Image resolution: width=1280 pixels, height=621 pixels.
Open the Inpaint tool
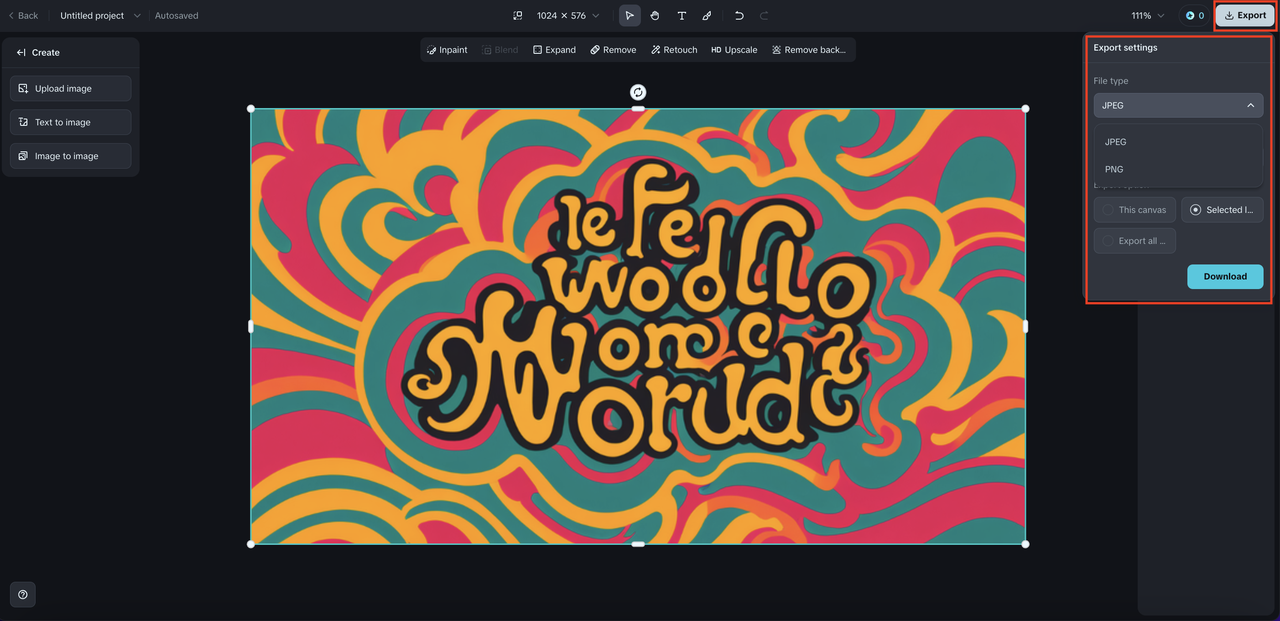click(x=447, y=50)
